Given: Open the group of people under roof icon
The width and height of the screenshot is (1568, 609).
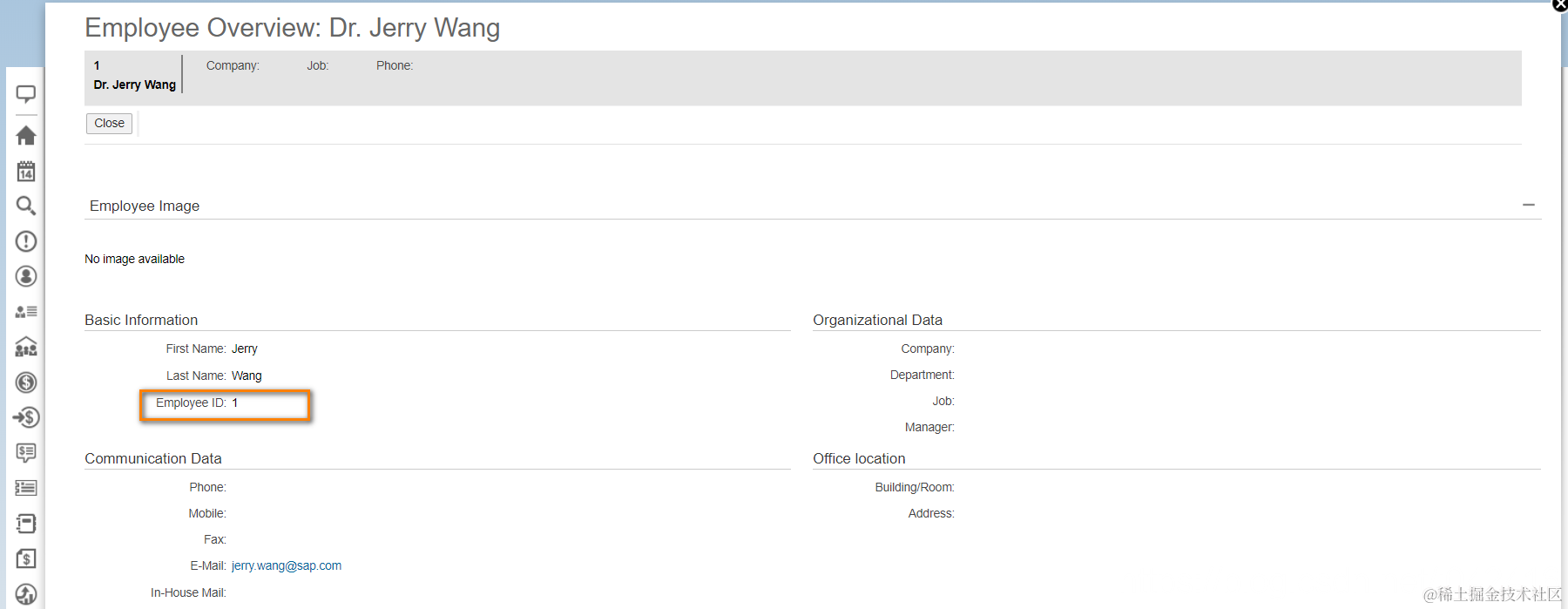Looking at the screenshot, I should [x=26, y=347].
